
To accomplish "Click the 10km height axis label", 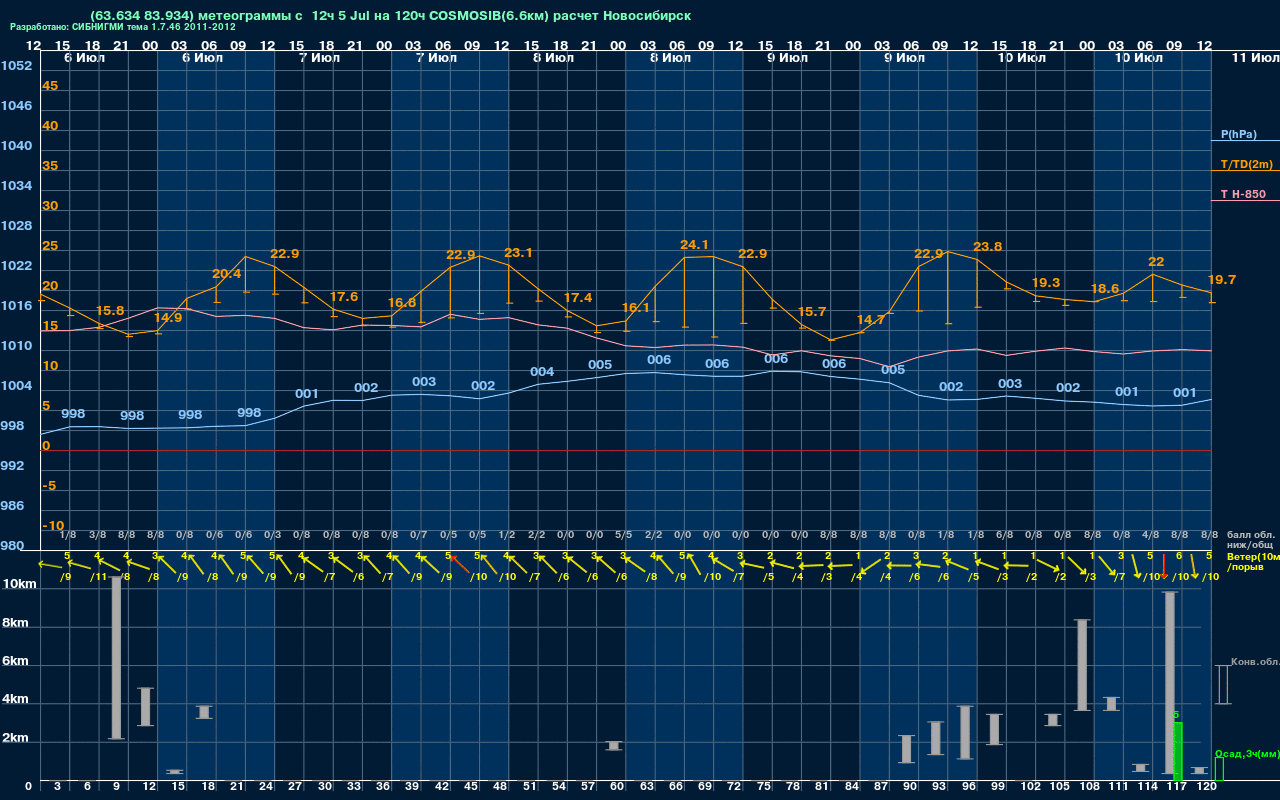I will pos(18,583).
